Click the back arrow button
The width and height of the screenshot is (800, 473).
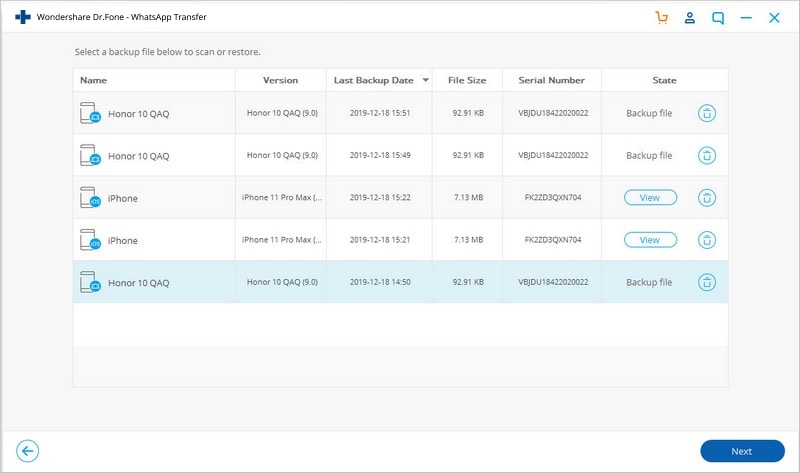pyautogui.click(x=28, y=451)
